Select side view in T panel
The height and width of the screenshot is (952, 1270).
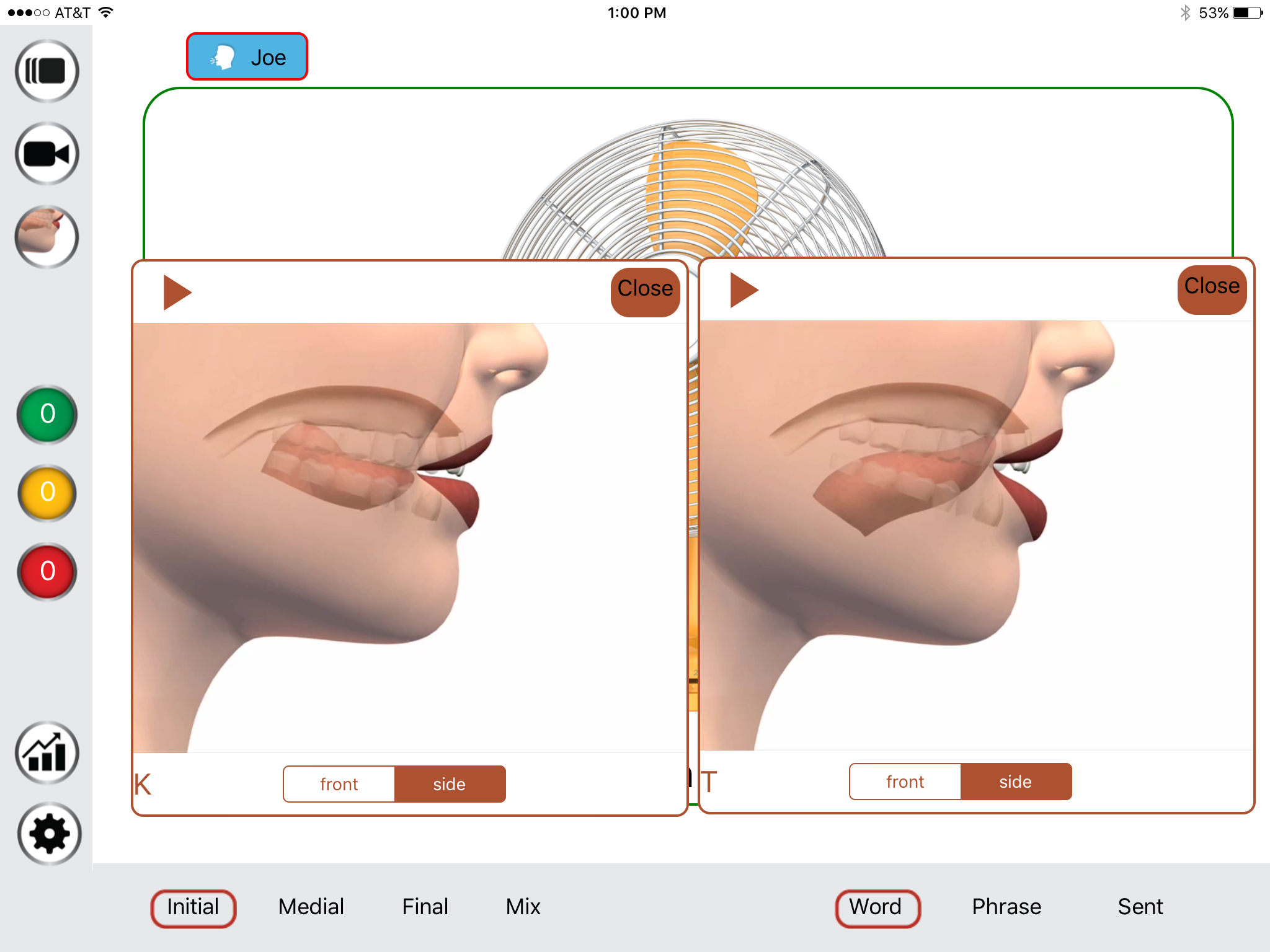coord(1016,782)
